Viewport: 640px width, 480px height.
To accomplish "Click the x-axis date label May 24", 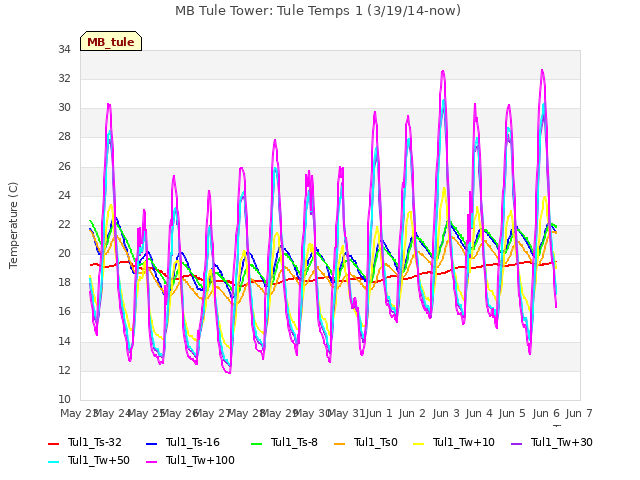I will coord(112,413).
